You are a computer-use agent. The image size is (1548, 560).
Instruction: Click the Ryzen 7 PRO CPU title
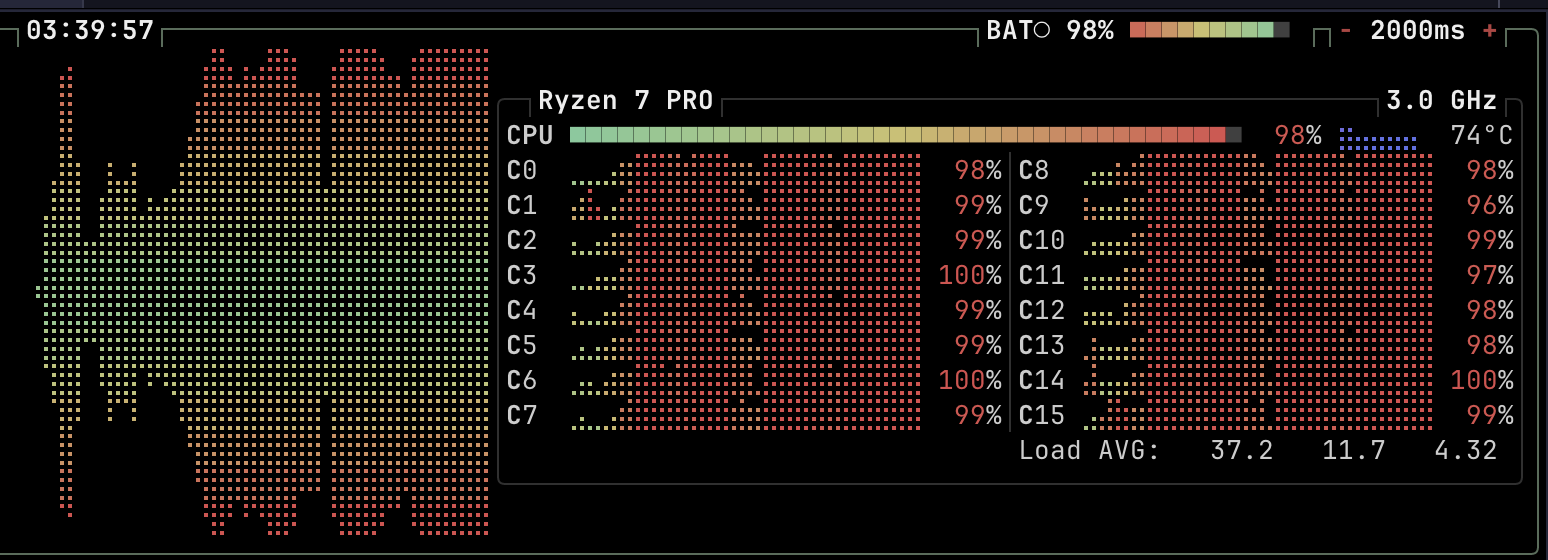point(625,101)
